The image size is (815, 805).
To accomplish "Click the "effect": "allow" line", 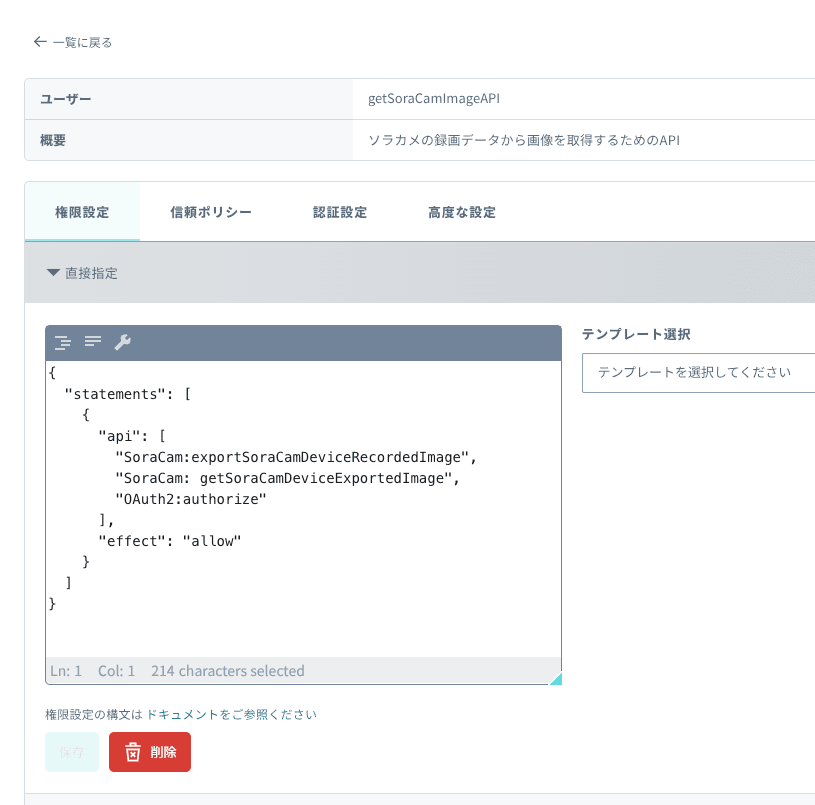I will click(x=170, y=541).
